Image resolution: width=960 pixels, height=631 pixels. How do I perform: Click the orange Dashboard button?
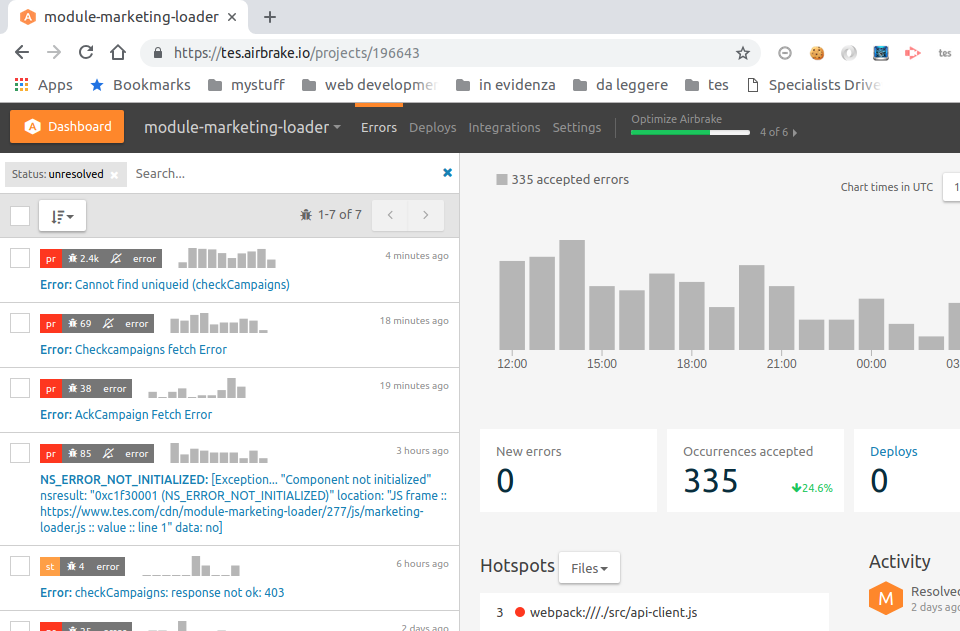pyautogui.click(x=67, y=127)
